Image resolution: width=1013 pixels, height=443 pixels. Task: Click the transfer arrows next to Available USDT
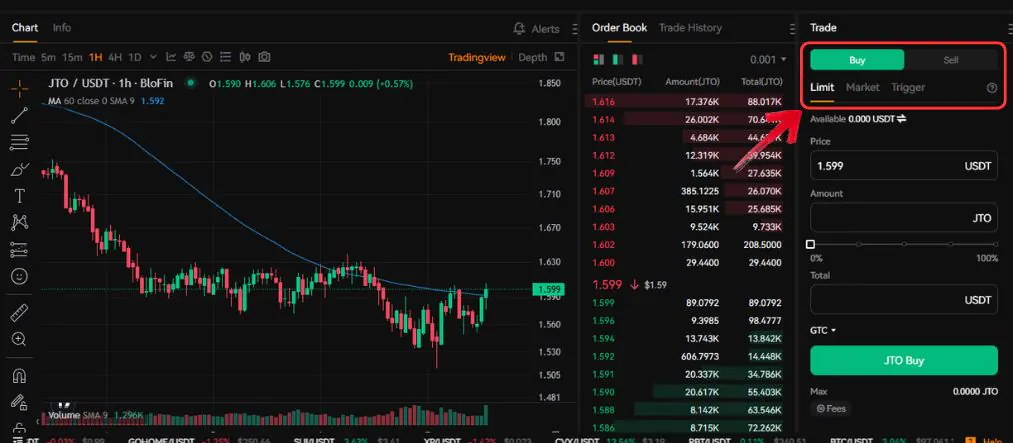[901, 119]
